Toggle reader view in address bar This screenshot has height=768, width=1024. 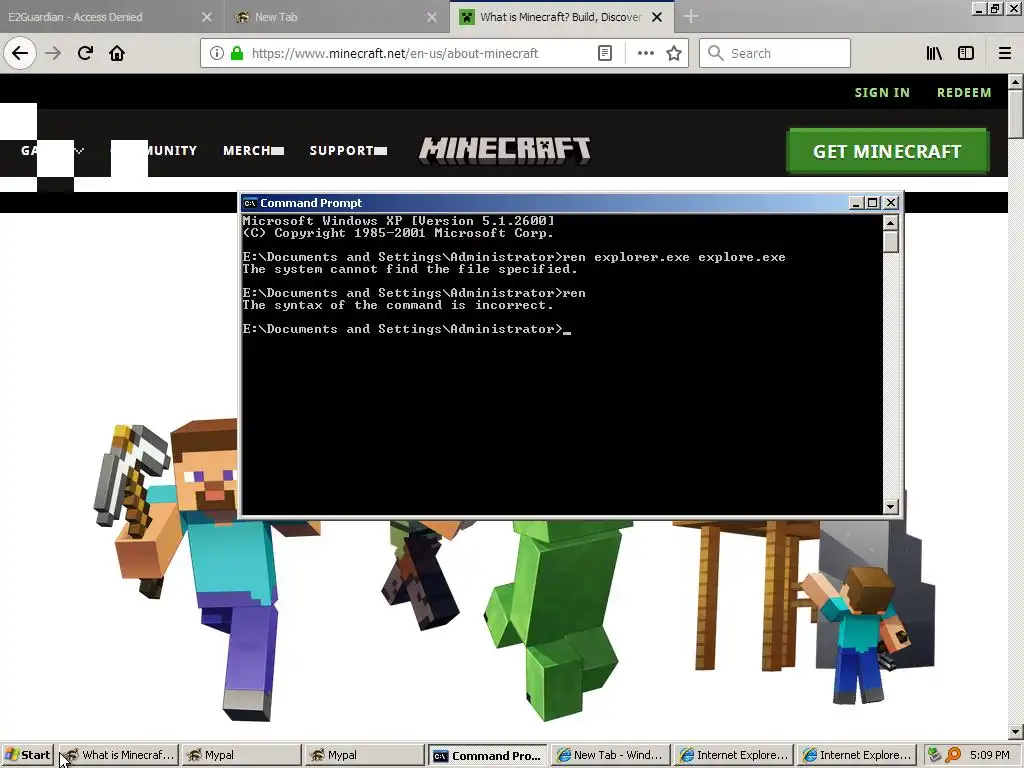tap(605, 53)
